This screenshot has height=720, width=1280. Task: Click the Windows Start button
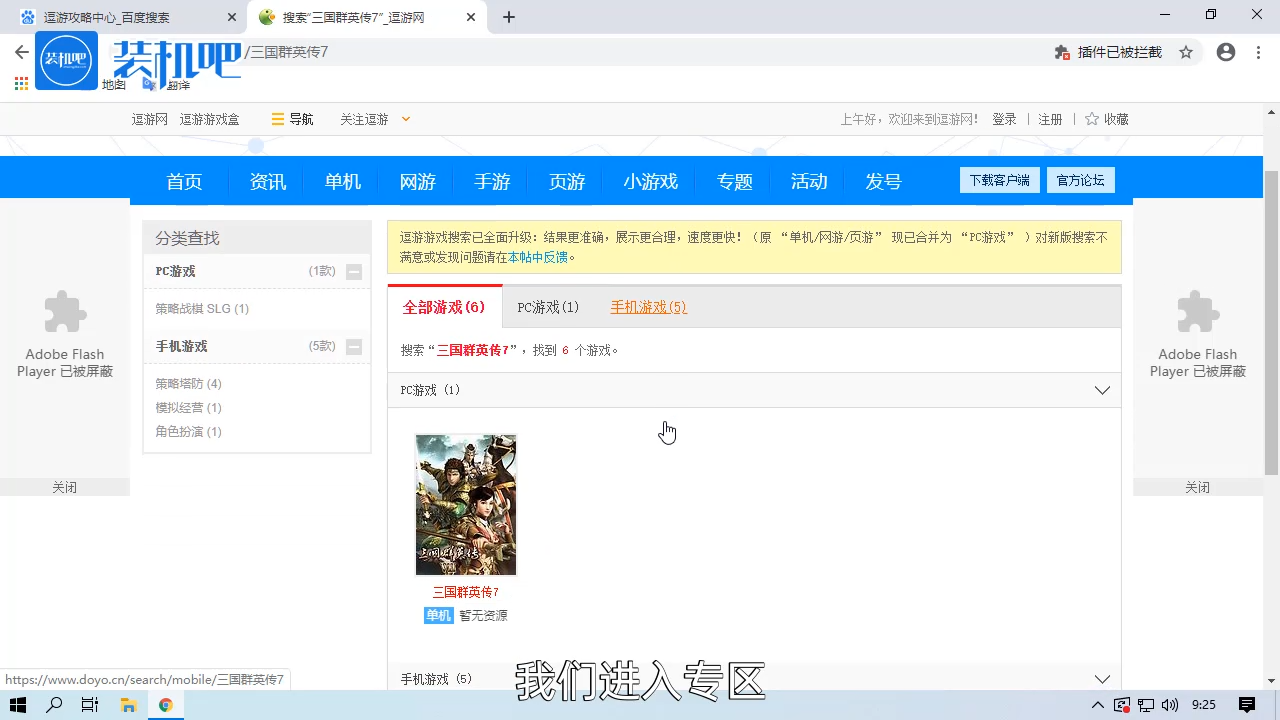pyautogui.click(x=17, y=704)
